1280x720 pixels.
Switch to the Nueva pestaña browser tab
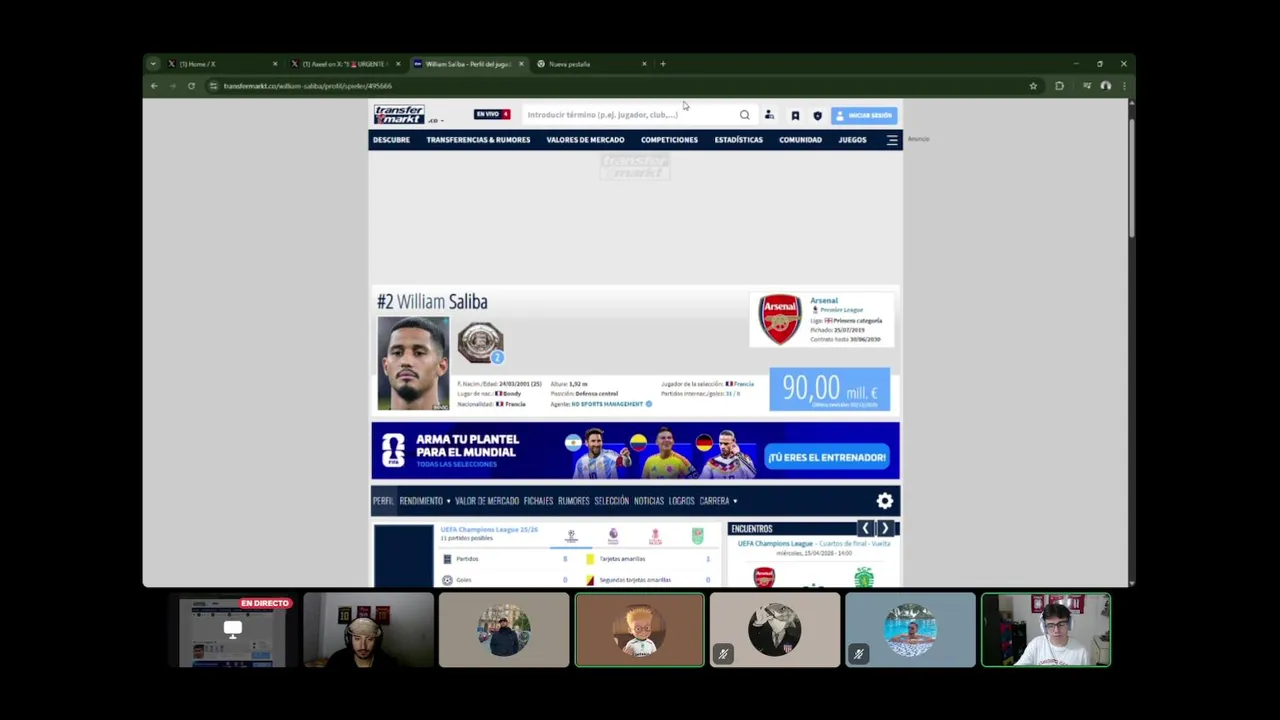(x=591, y=64)
